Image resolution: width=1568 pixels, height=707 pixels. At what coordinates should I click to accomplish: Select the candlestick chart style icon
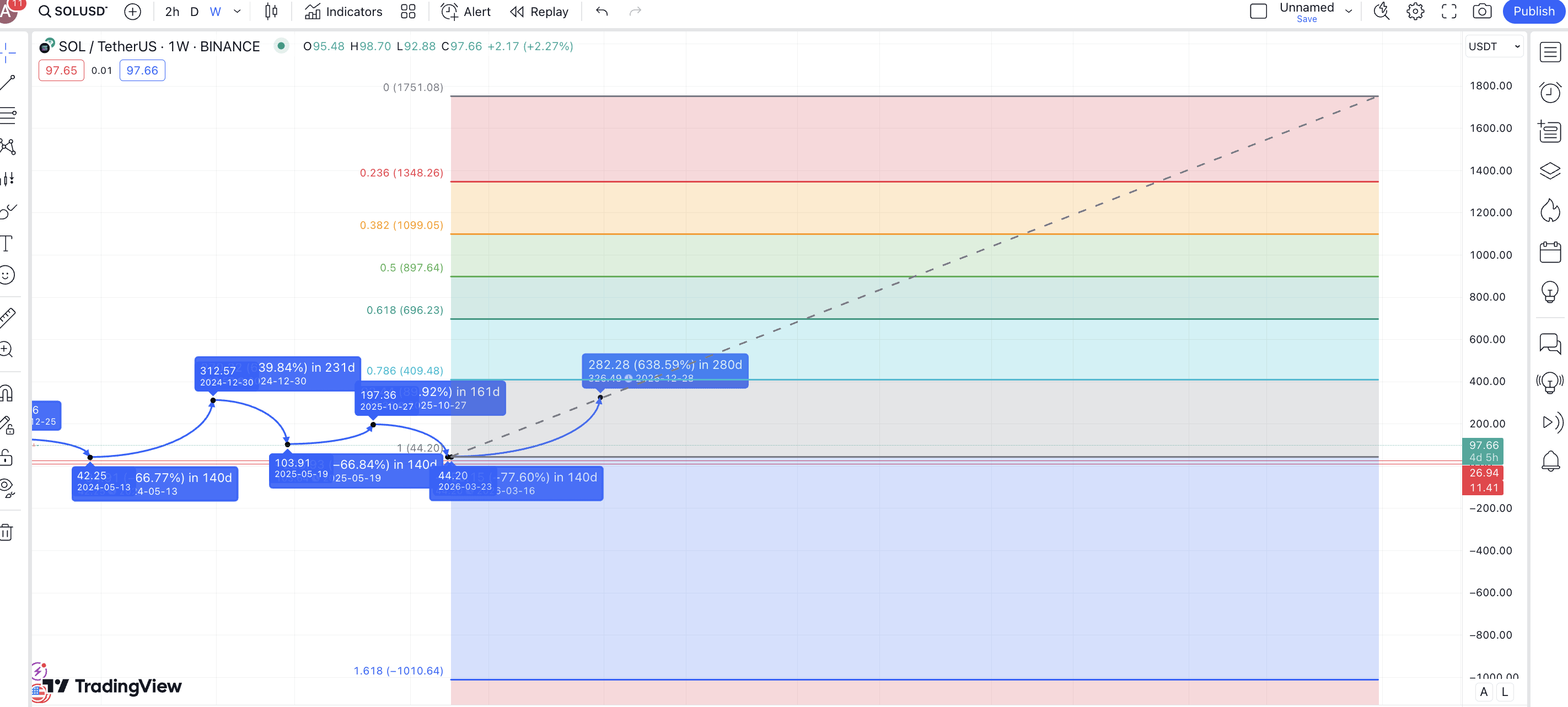271,12
